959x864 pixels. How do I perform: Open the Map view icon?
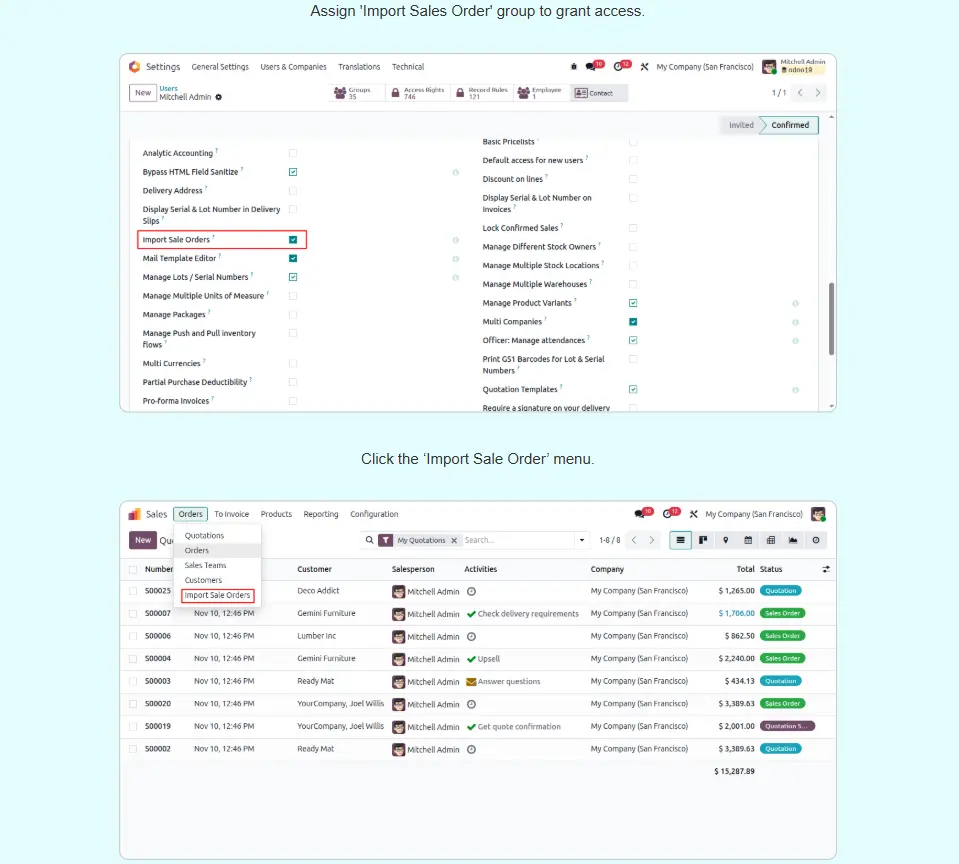click(x=726, y=540)
